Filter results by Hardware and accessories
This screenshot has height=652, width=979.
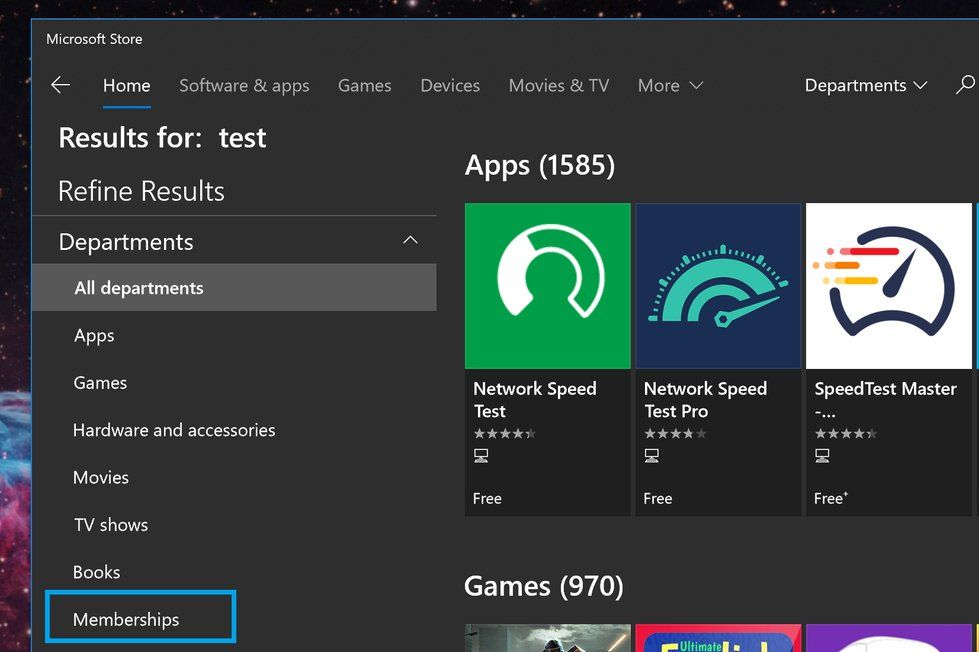click(174, 430)
